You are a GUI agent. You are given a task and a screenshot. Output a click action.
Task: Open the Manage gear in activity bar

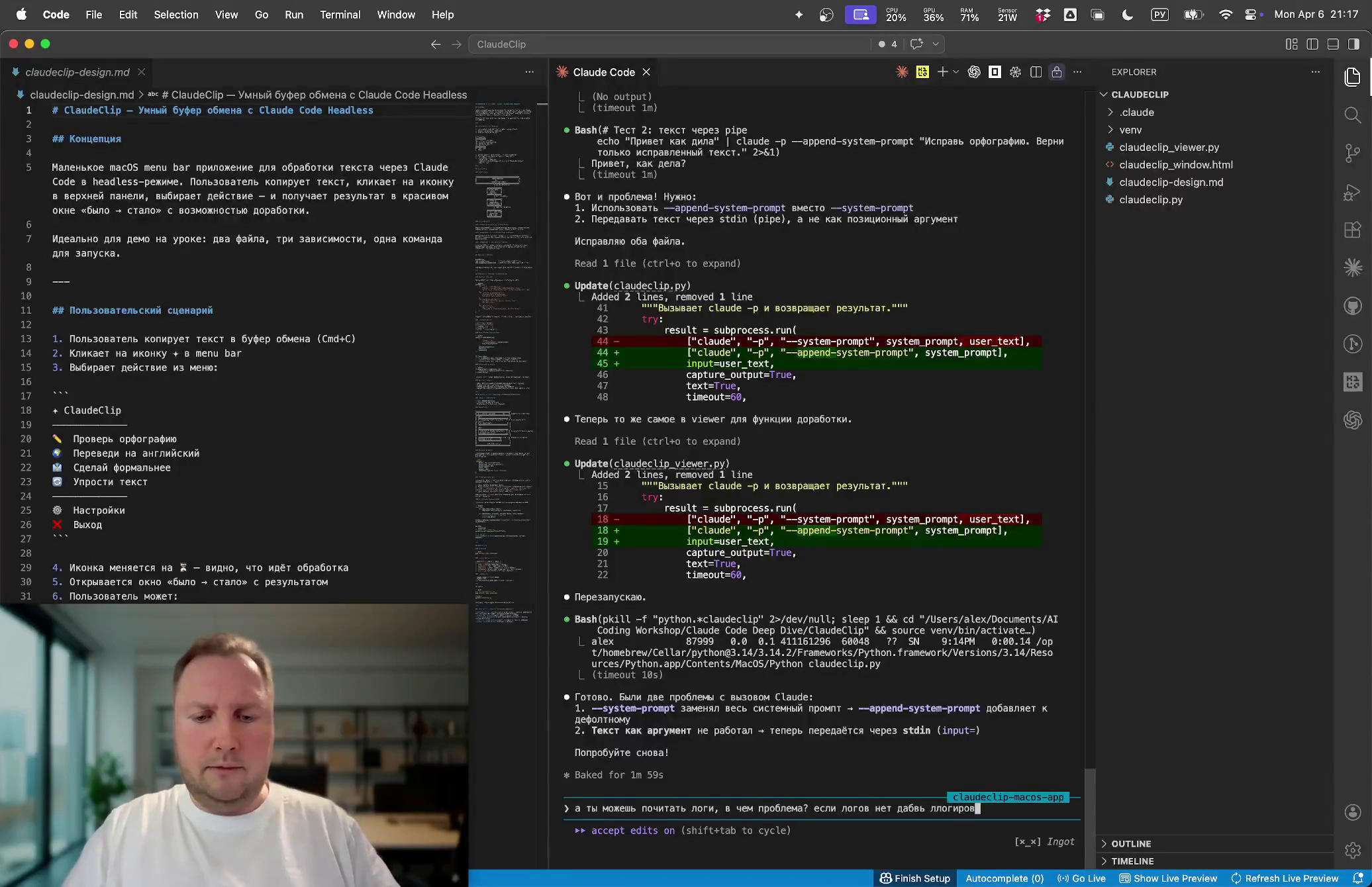point(1352,850)
